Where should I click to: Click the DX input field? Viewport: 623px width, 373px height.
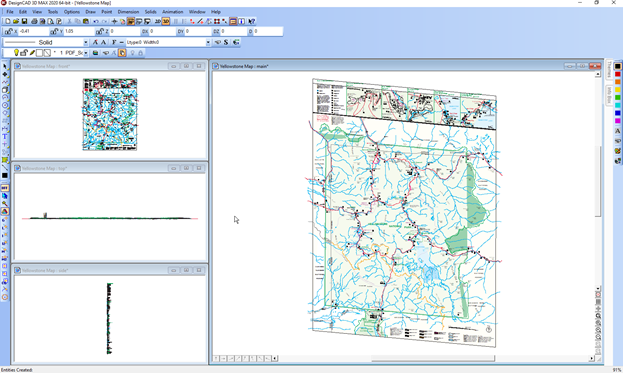pos(162,31)
